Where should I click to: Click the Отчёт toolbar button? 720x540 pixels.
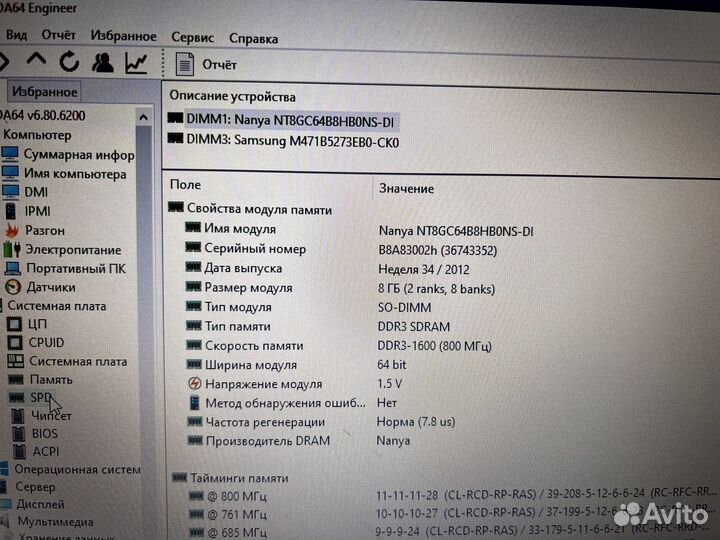[x=219, y=65]
